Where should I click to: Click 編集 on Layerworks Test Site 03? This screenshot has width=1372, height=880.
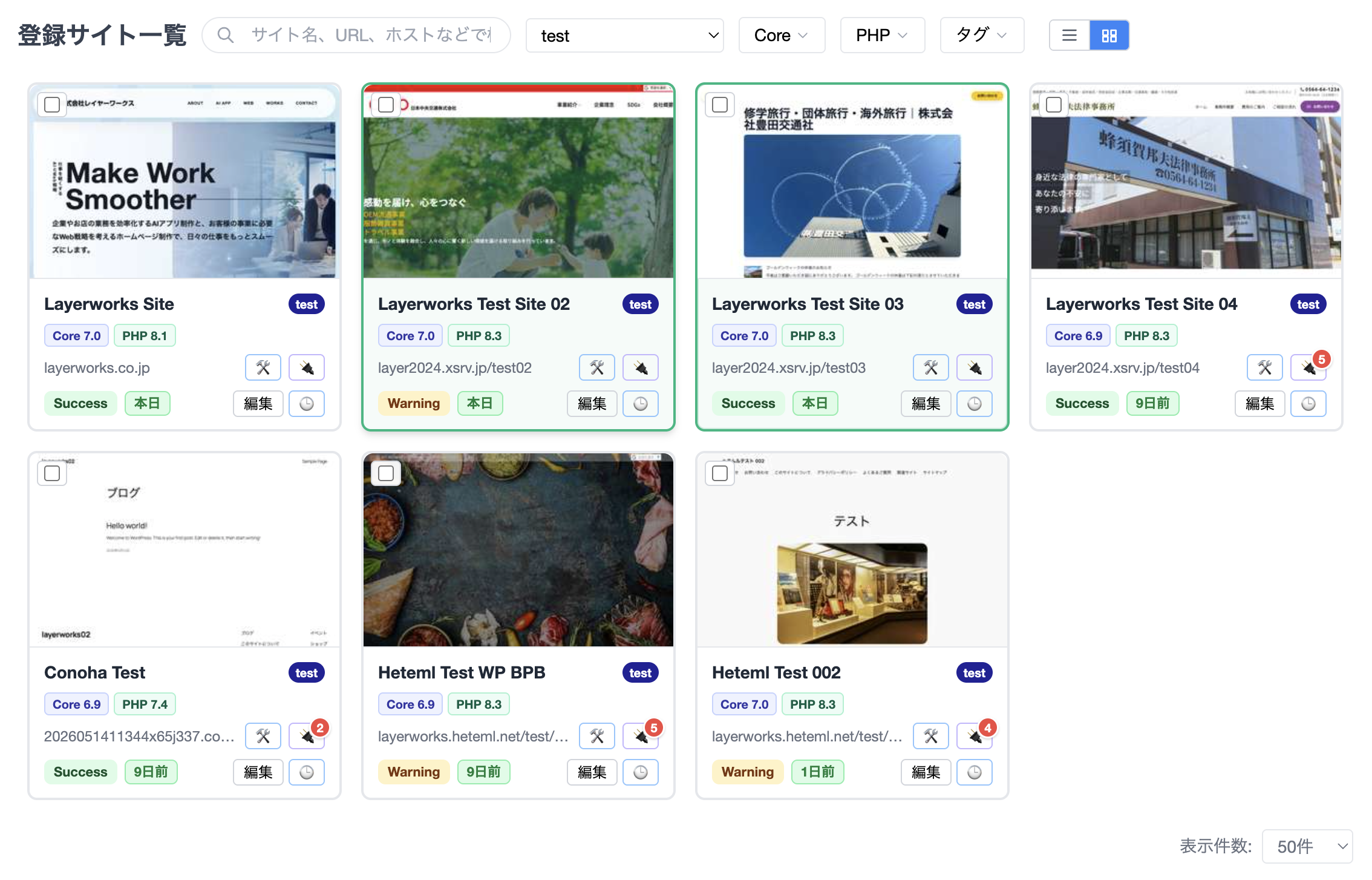[926, 404]
